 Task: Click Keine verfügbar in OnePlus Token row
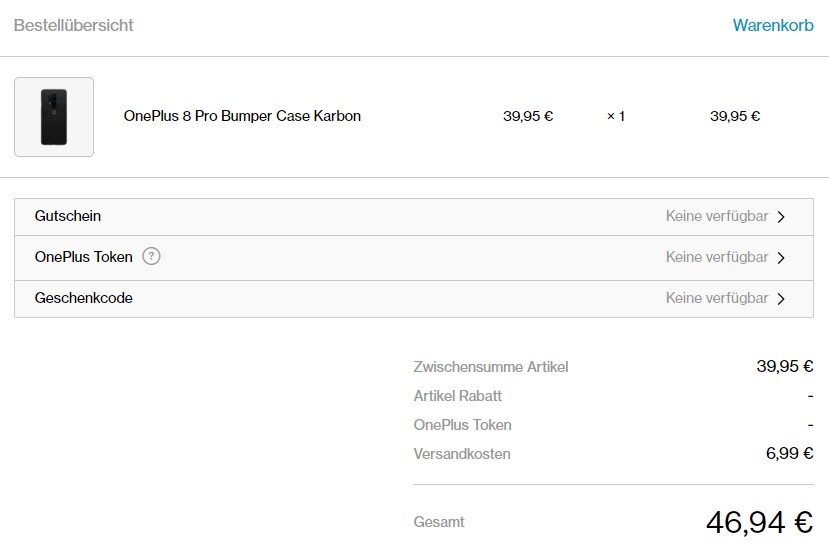pyautogui.click(x=717, y=257)
